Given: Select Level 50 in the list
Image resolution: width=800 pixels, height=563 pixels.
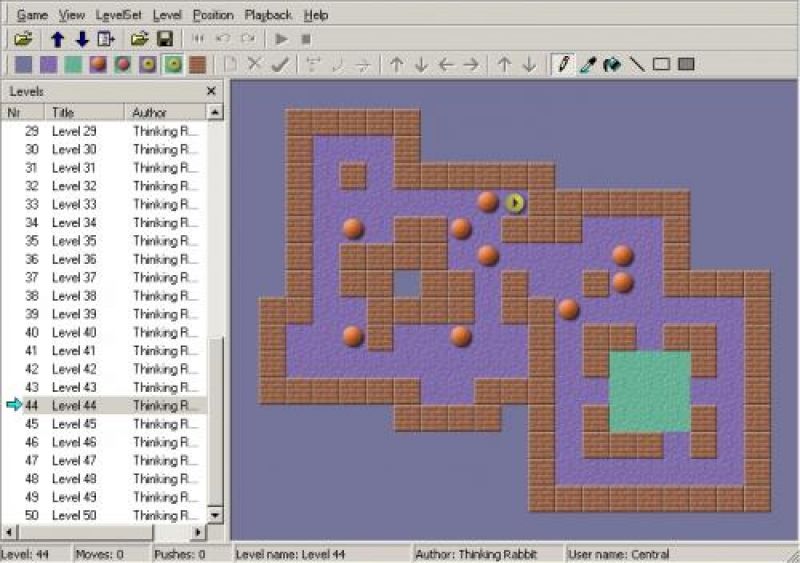Looking at the screenshot, I should [104, 515].
